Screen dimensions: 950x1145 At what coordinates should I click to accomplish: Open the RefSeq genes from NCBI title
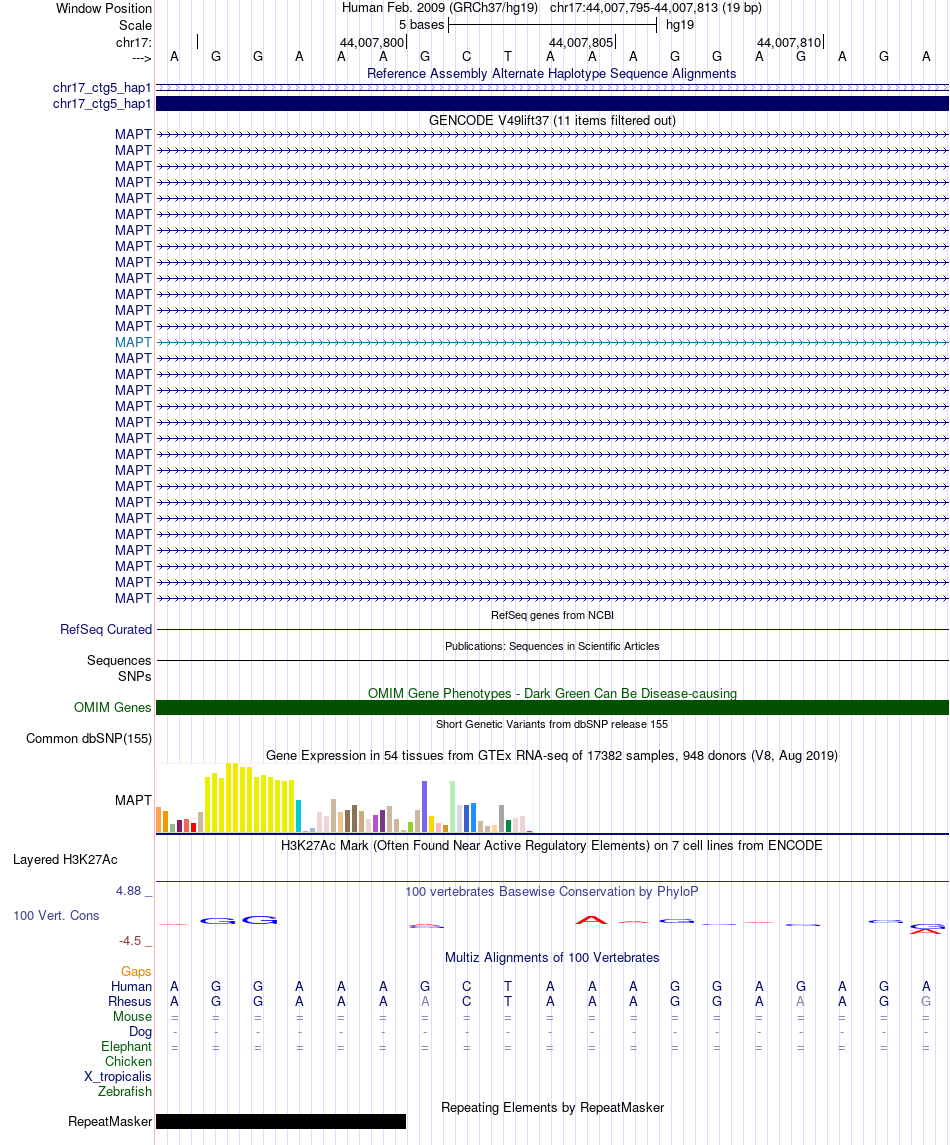(552, 616)
